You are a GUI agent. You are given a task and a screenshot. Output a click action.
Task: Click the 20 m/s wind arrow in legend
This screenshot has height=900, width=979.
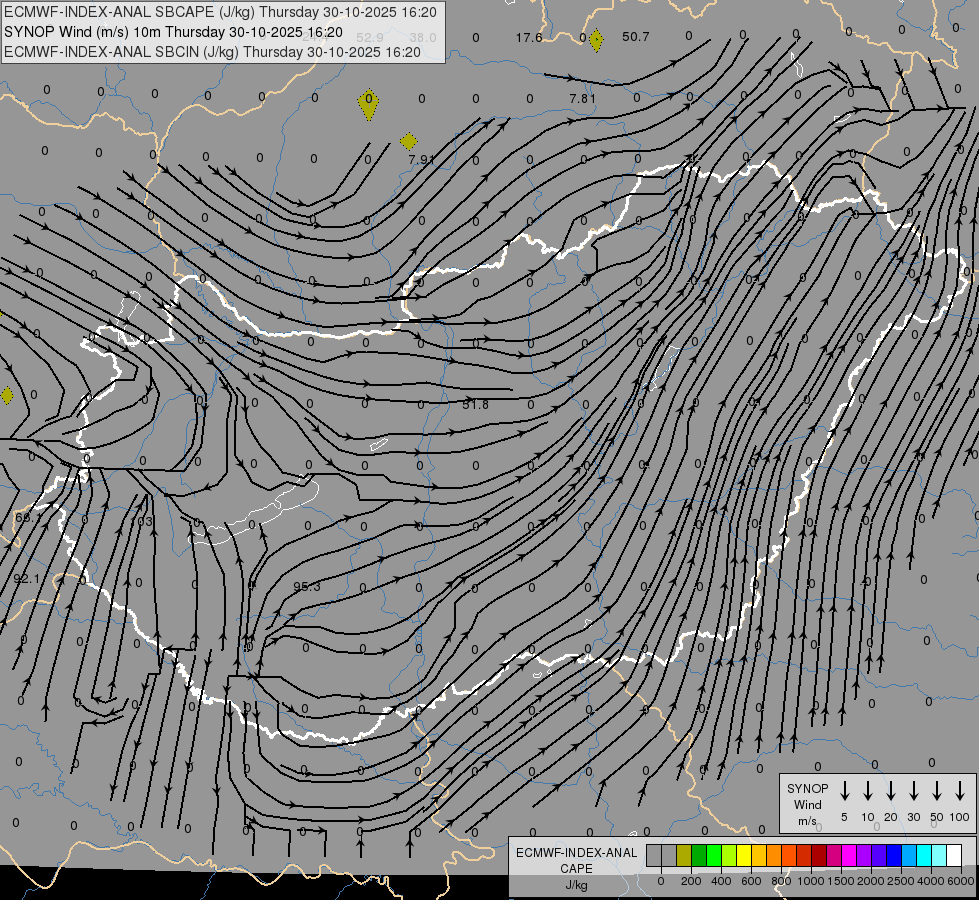coord(891,791)
